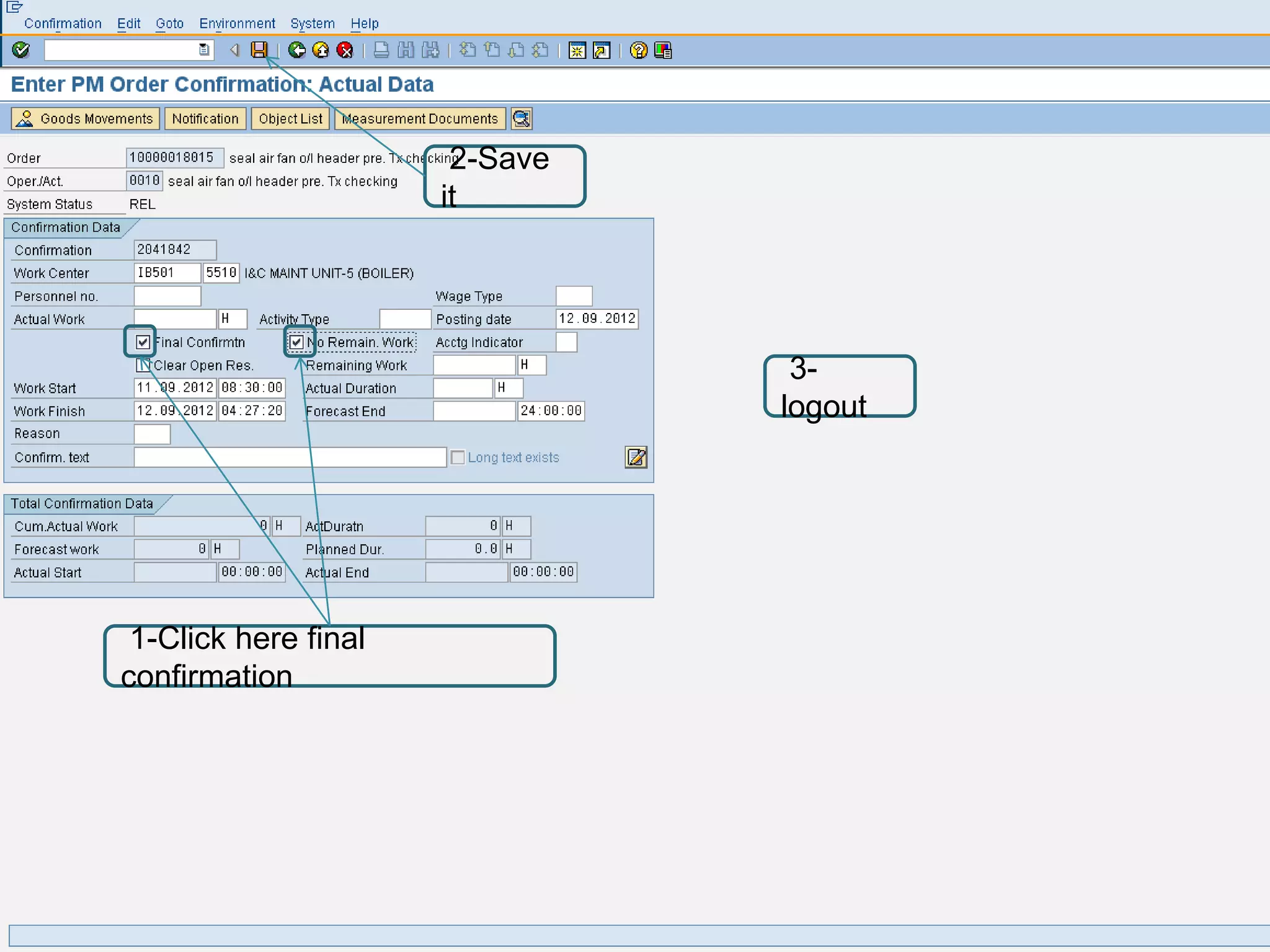Viewport: 1270px width, 952px height.
Task: Click the Customize local layout monitor icon
Action: (x=663, y=50)
